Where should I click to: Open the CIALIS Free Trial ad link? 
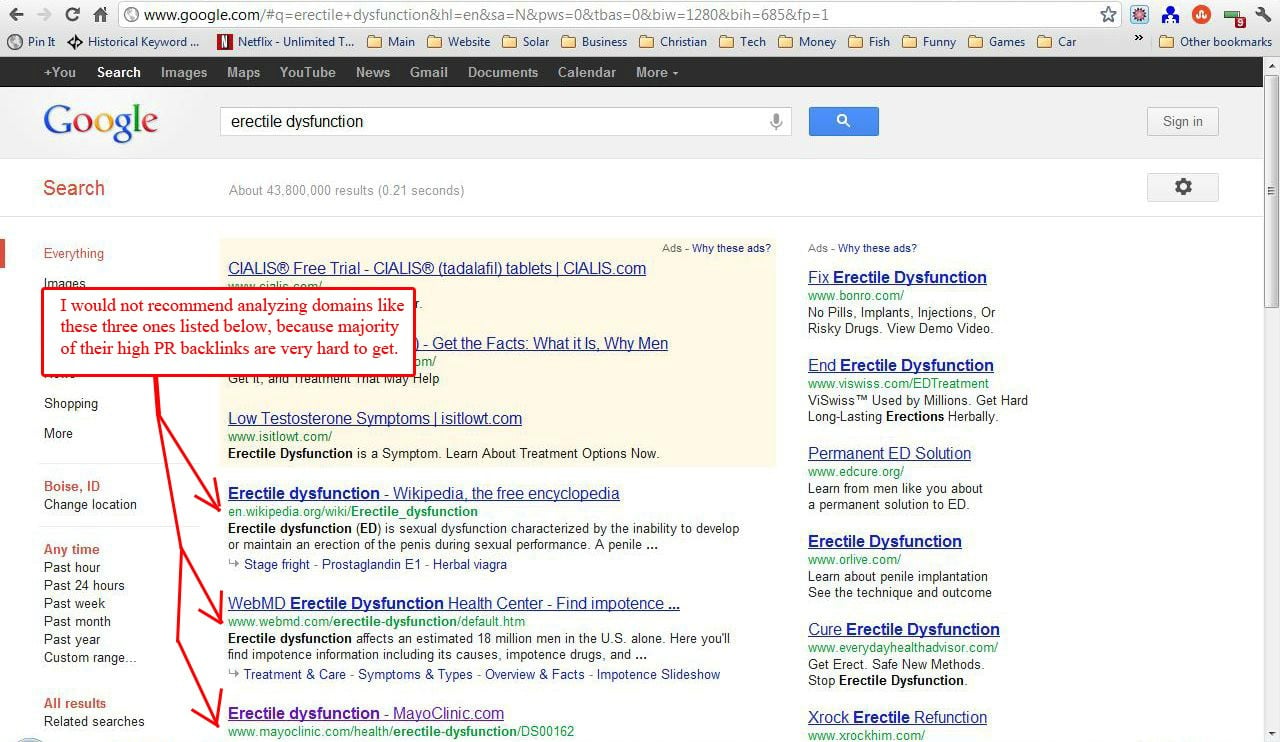click(437, 268)
